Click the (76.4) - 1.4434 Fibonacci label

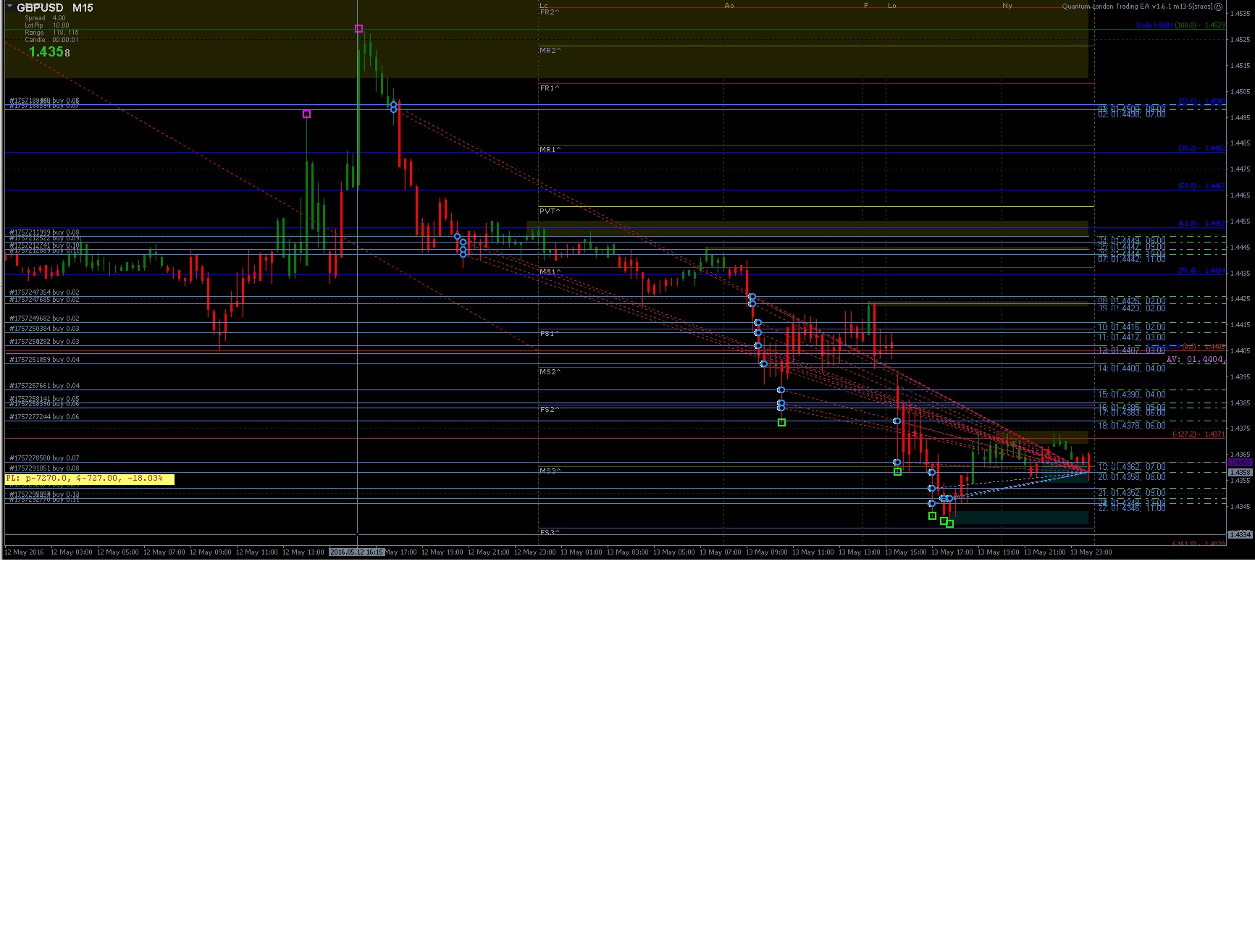(1201, 271)
